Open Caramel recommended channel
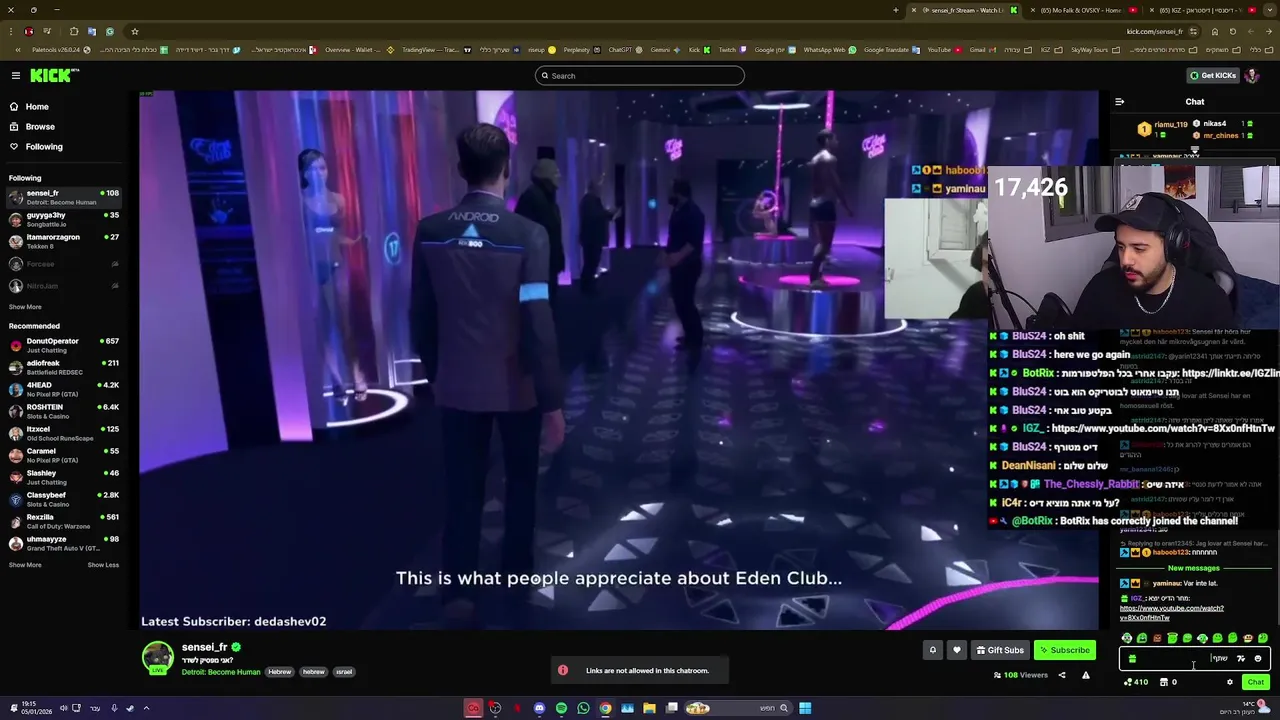Image resolution: width=1280 pixels, height=720 pixels. [64, 455]
